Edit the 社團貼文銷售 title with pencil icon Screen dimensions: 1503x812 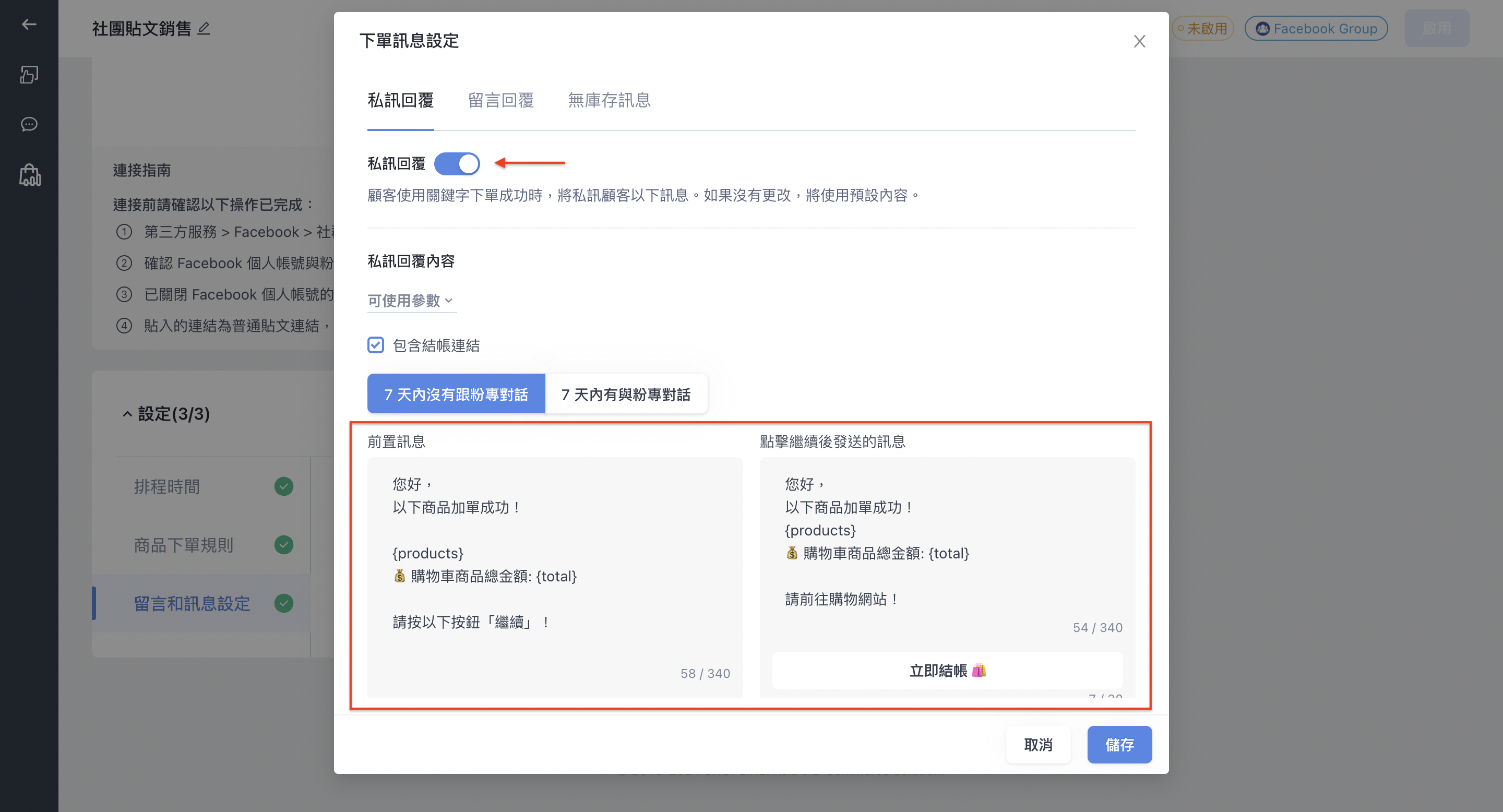point(204,28)
